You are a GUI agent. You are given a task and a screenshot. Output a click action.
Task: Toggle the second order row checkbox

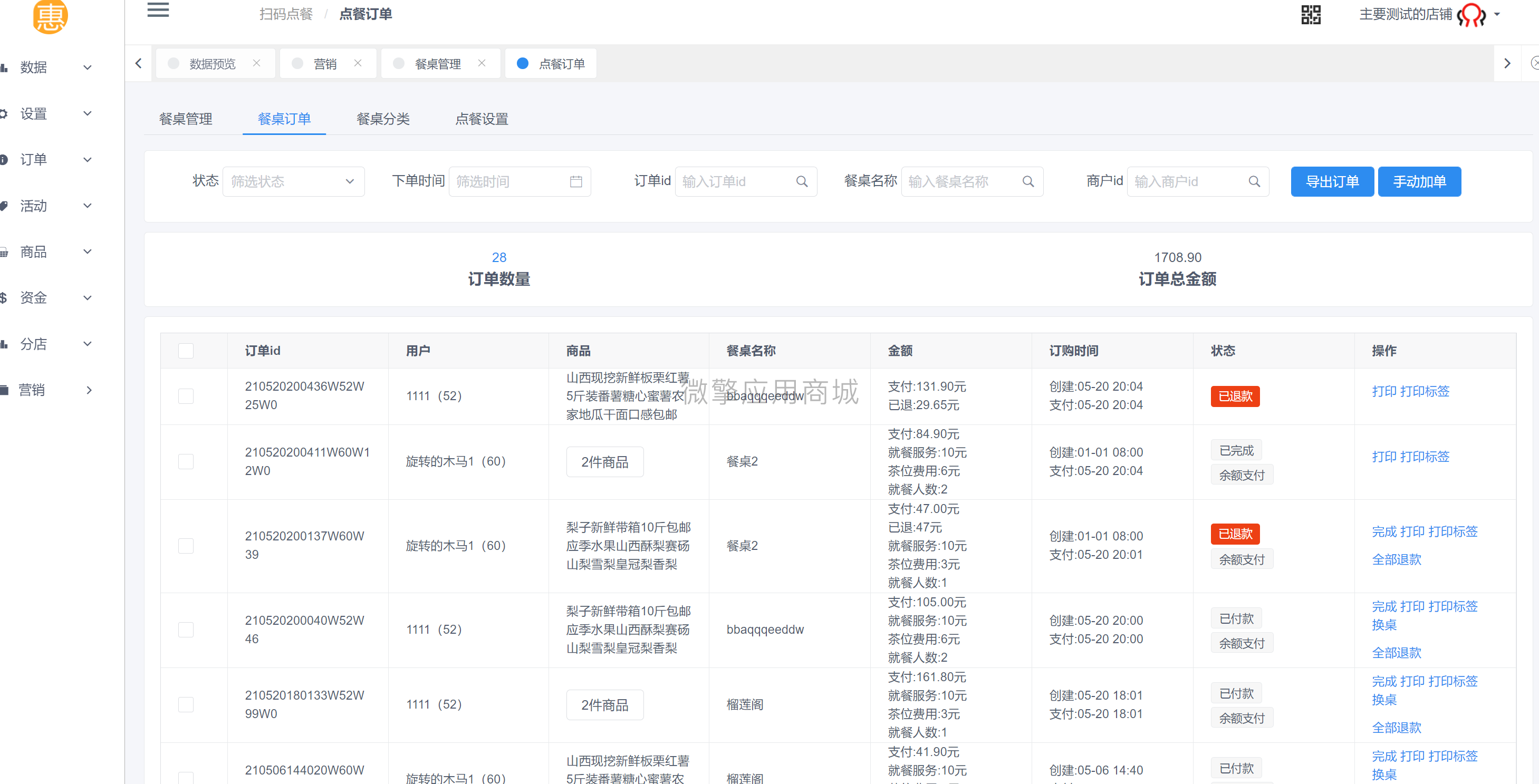coord(187,461)
